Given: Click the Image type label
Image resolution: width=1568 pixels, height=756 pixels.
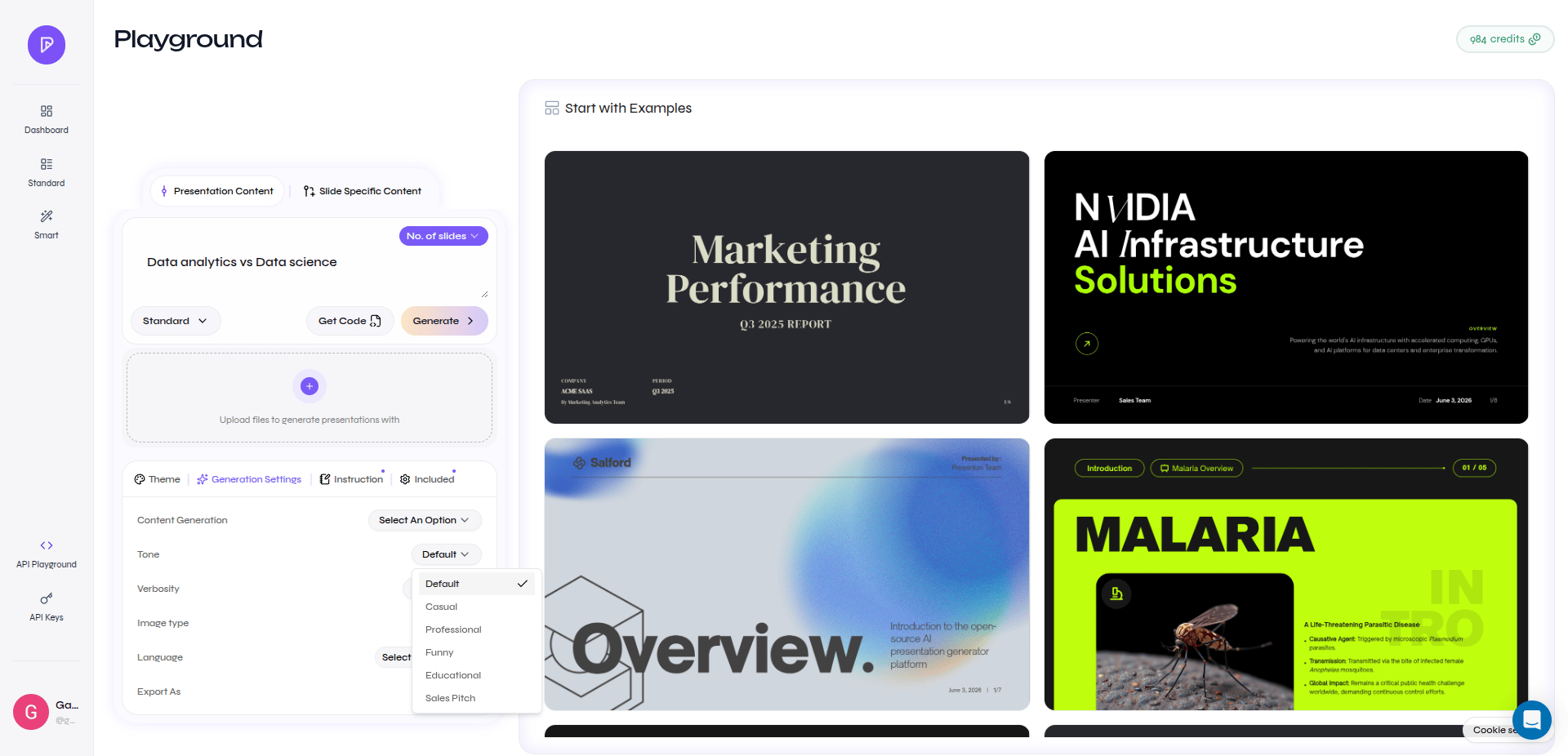Looking at the screenshot, I should coord(163,623).
